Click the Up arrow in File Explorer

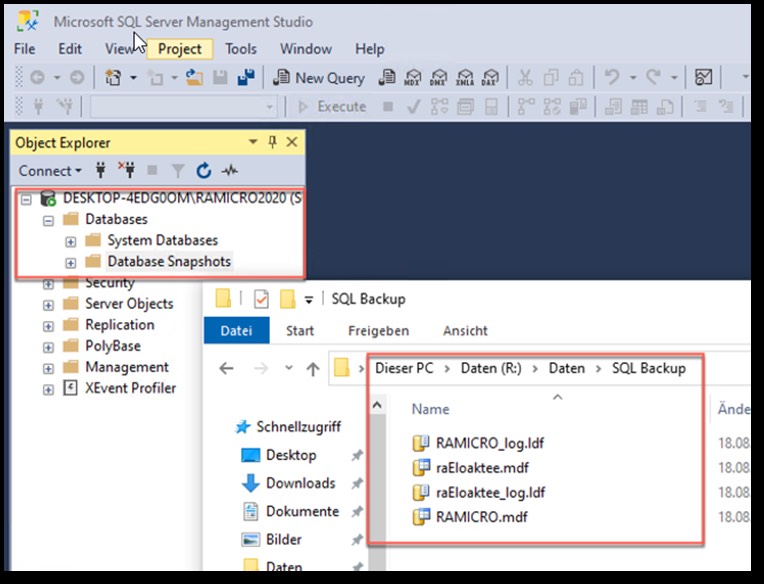[x=313, y=369]
